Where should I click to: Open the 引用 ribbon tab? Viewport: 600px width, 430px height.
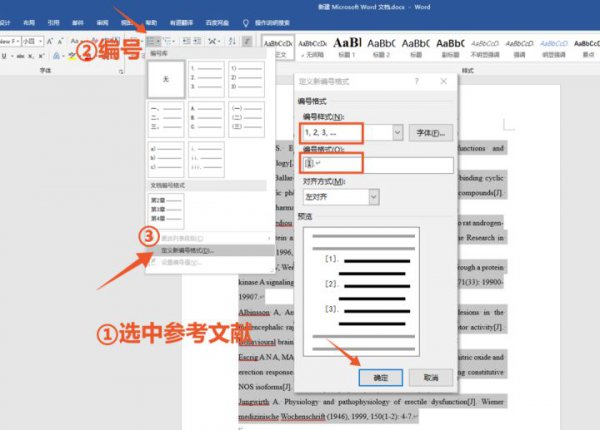point(53,21)
